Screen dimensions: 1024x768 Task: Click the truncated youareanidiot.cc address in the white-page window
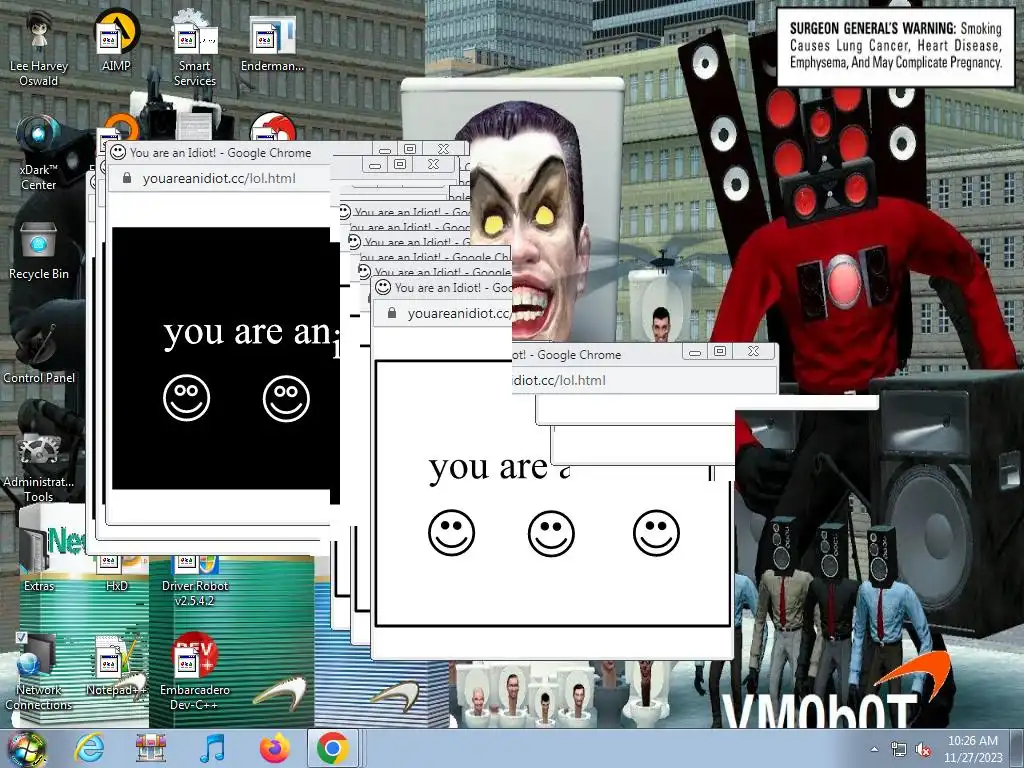pos(459,313)
